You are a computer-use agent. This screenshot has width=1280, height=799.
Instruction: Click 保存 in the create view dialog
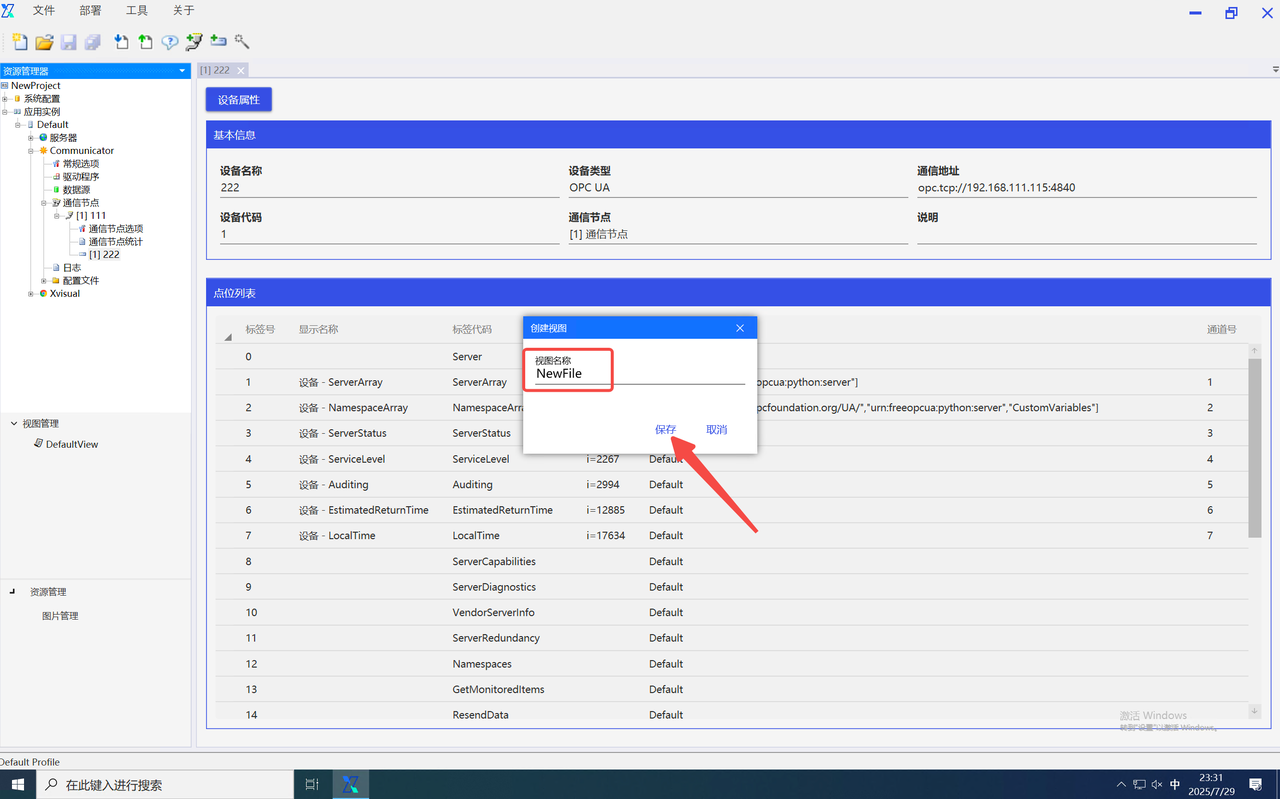click(x=666, y=430)
